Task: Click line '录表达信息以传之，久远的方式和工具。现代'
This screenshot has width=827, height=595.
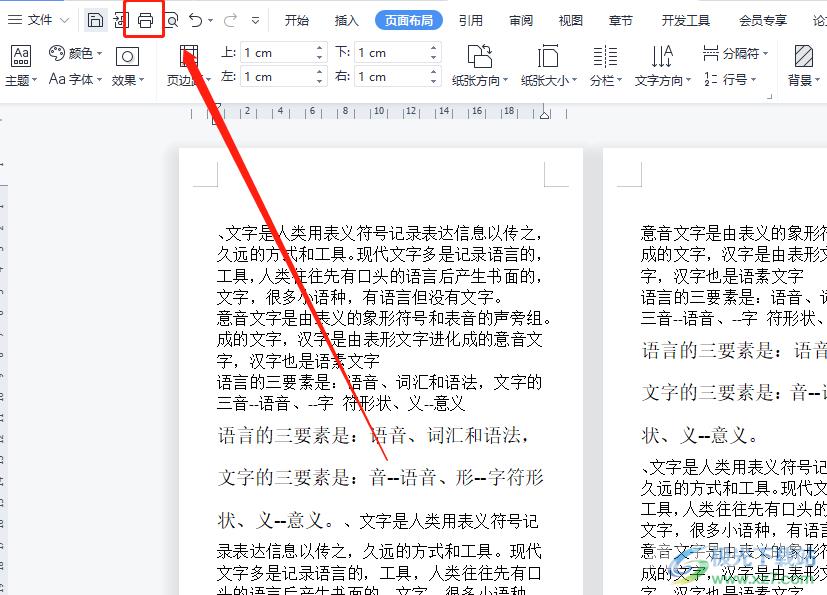Action: click(x=379, y=552)
